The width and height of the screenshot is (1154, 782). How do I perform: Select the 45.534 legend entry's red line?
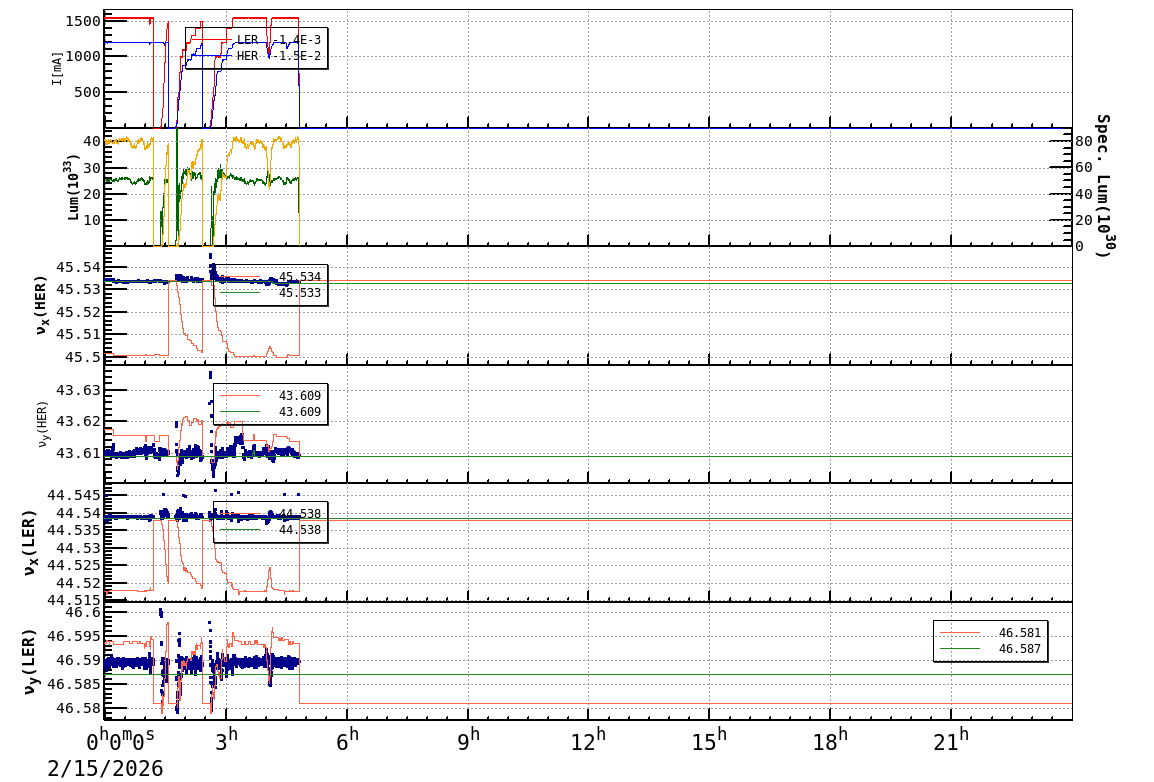pos(237,277)
